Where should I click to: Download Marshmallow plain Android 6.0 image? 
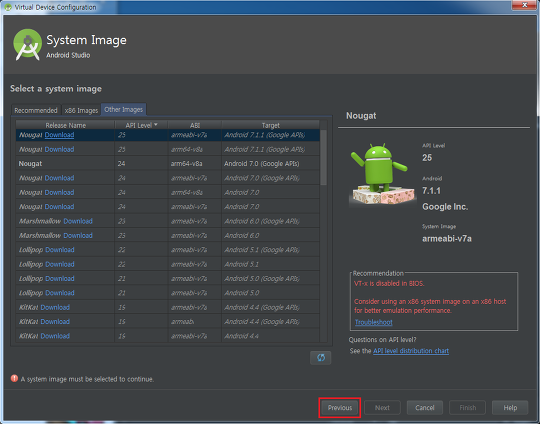(x=78, y=235)
